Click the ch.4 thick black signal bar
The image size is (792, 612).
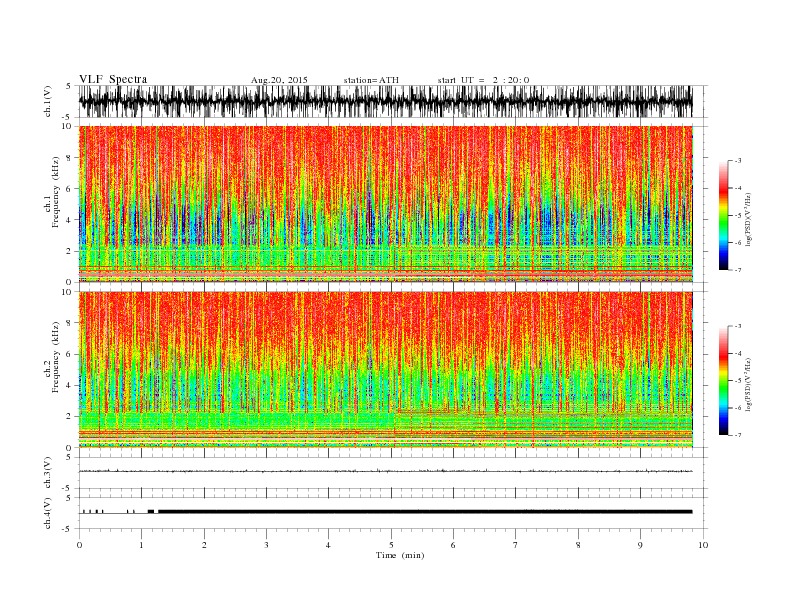click(425, 512)
